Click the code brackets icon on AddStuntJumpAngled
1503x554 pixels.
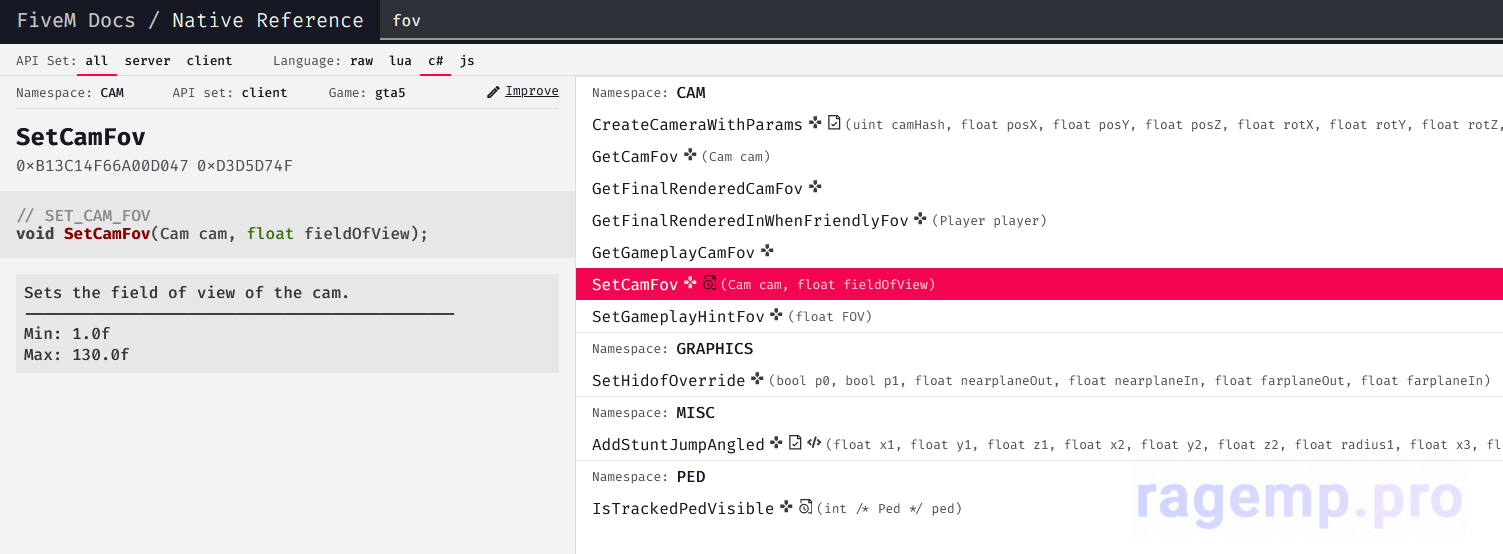814,443
